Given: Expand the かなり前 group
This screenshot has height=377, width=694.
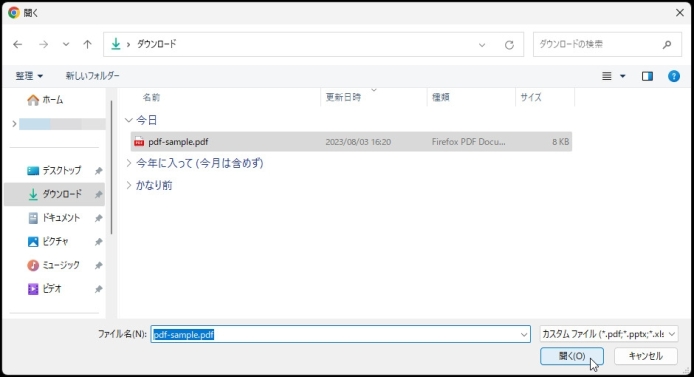Looking at the screenshot, I should pyautogui.click(x=129, y=185).
